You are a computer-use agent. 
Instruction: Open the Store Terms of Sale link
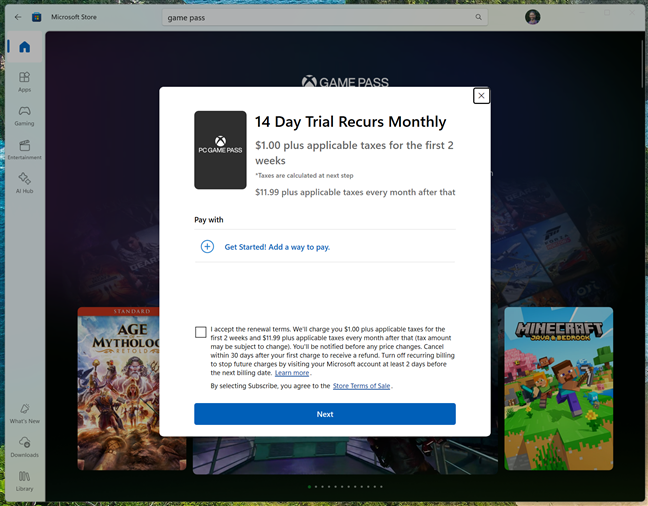pos(361,386)
